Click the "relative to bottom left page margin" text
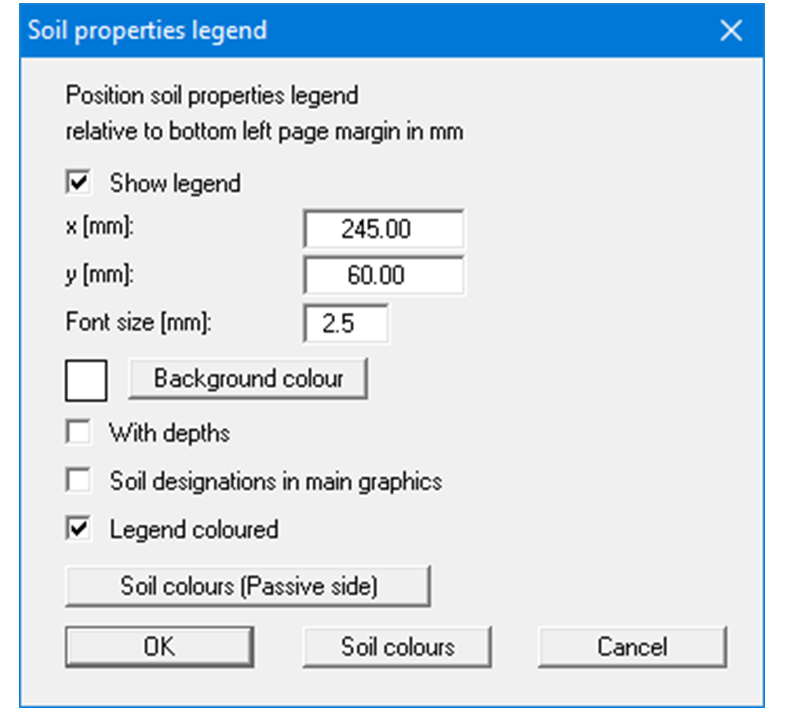This screenshot has width=795, height=727. (x=264, y=131)
